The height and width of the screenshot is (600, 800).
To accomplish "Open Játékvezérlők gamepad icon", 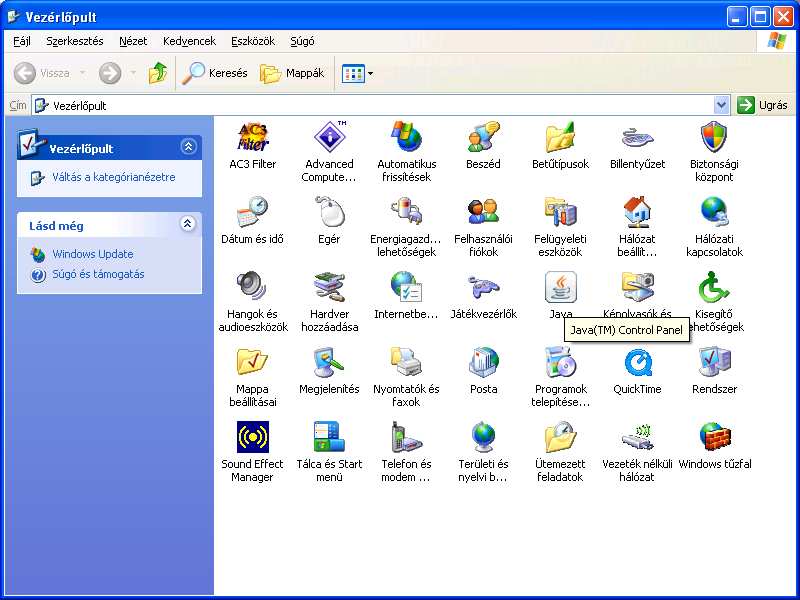I will (x=483, y=287).
